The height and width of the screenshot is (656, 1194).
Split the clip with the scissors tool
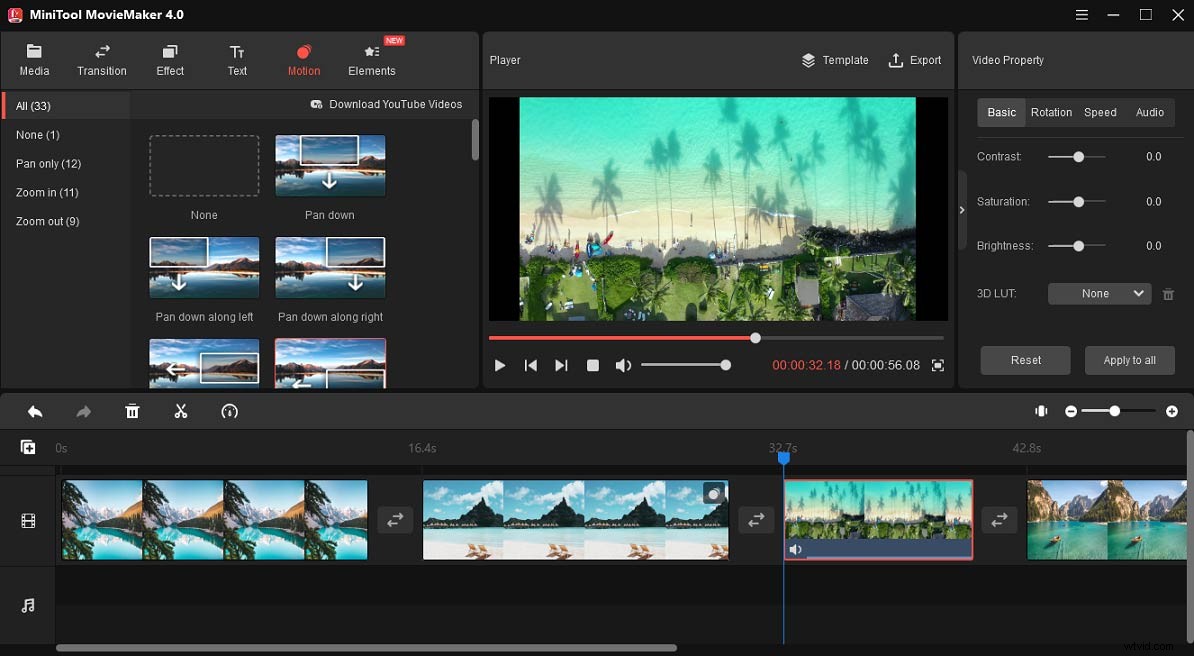(181, 411)
